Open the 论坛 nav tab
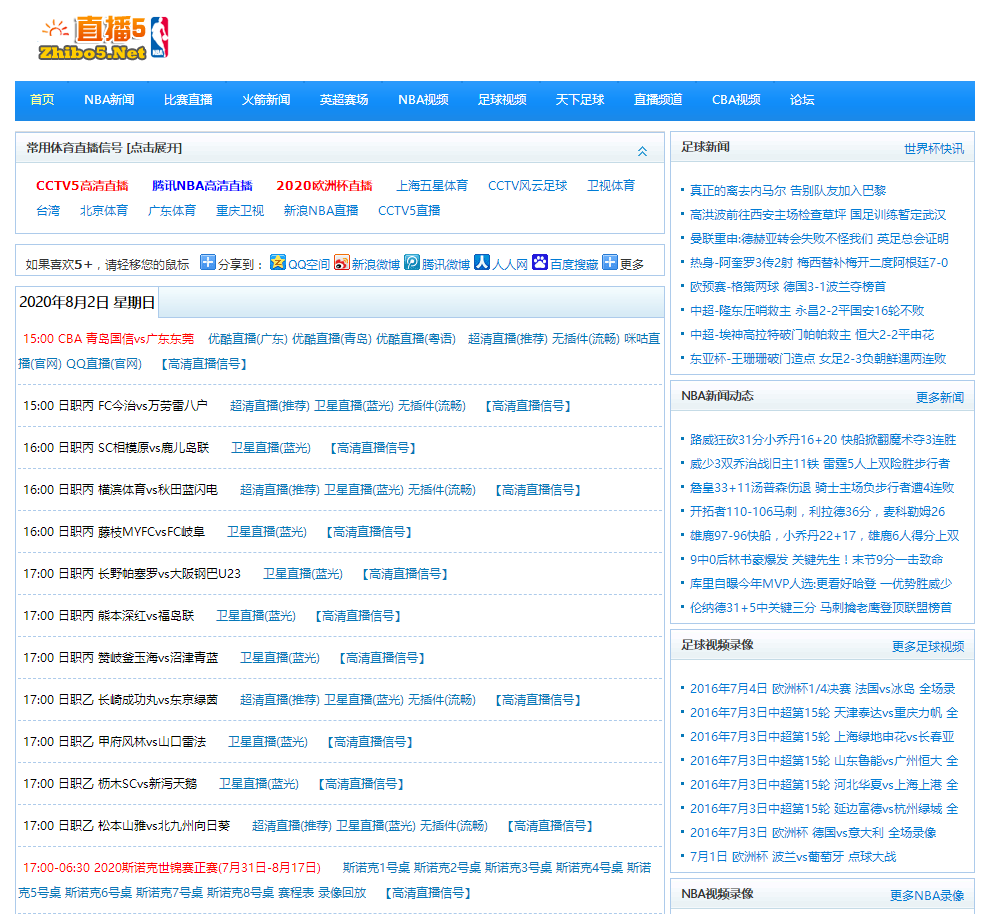The width and height of the screenshot is (986, 914). pos(802,99)
